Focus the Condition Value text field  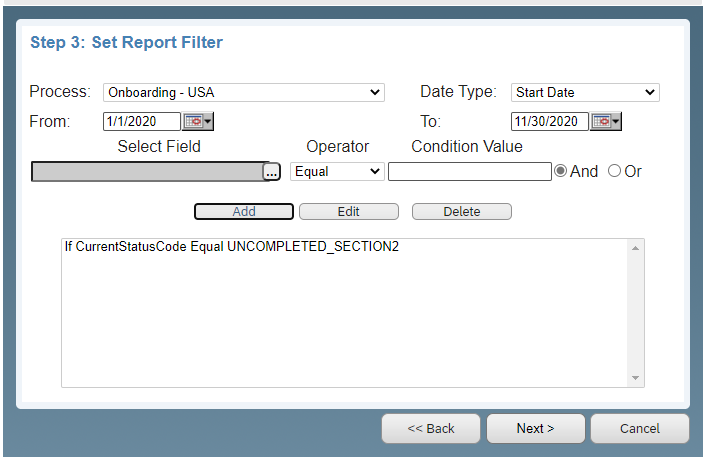click(470, 172)
